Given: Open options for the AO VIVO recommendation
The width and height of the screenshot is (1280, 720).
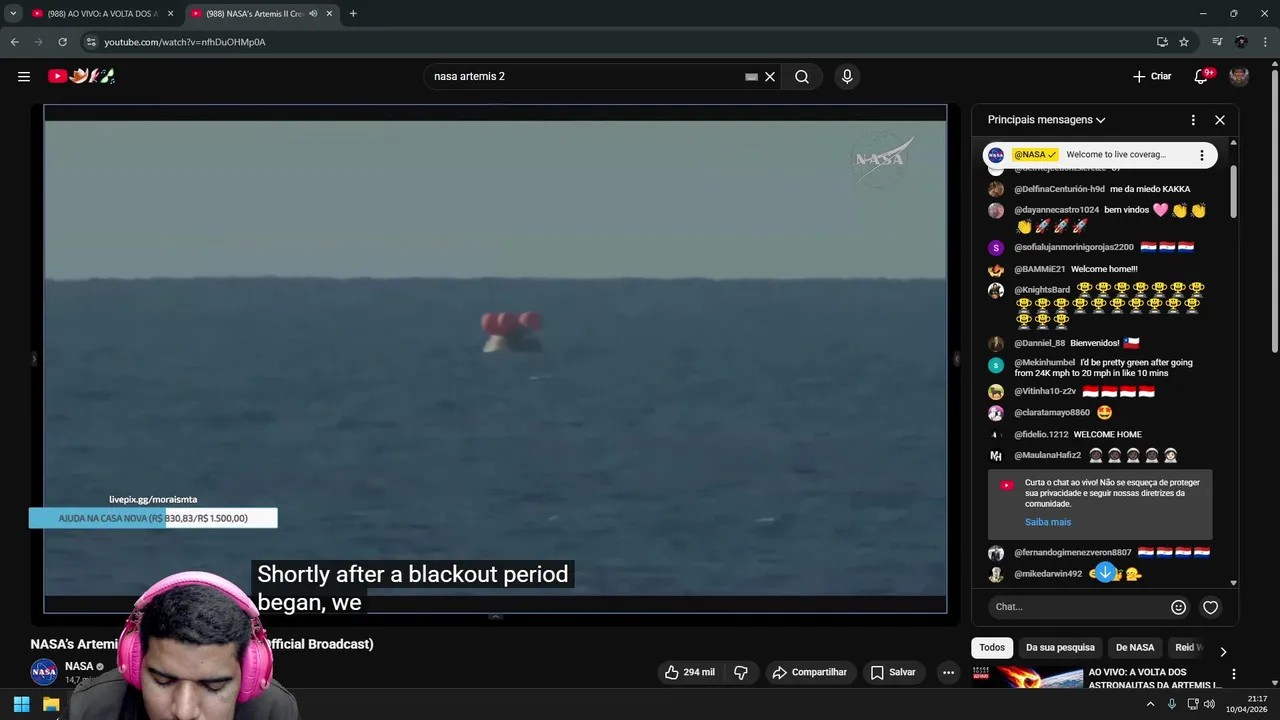Looking at the screenshot, I should (x=1234, y=674).
